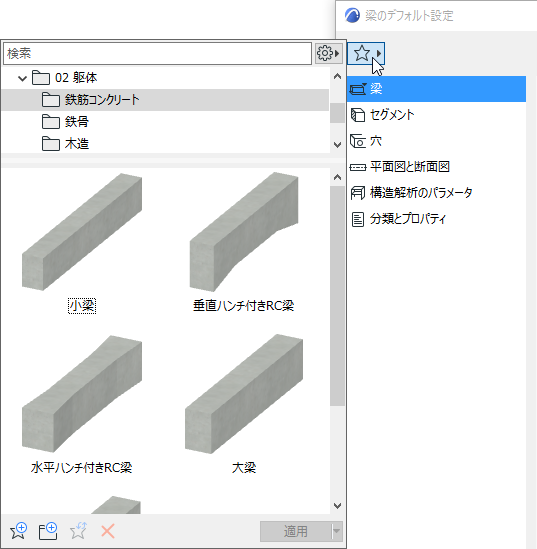Screen dimensions: 537x549
Task: Open the 構造解析のパラメータ page
Action: pos(436,193)
